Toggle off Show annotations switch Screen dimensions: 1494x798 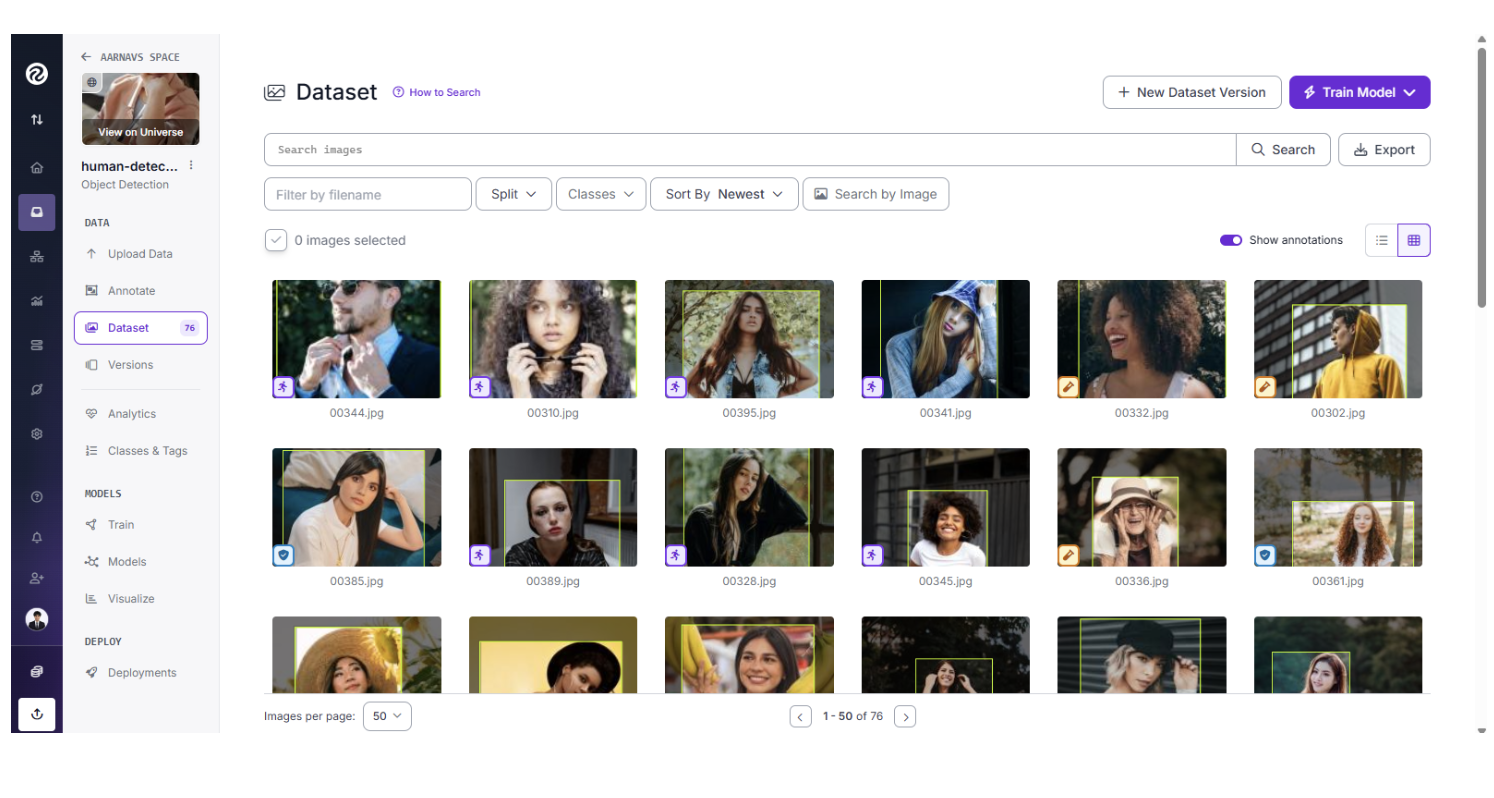1230,240
